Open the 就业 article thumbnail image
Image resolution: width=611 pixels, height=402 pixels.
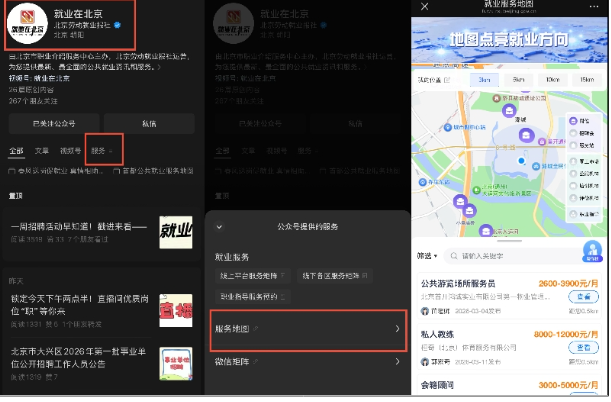(x=175, y=232)
